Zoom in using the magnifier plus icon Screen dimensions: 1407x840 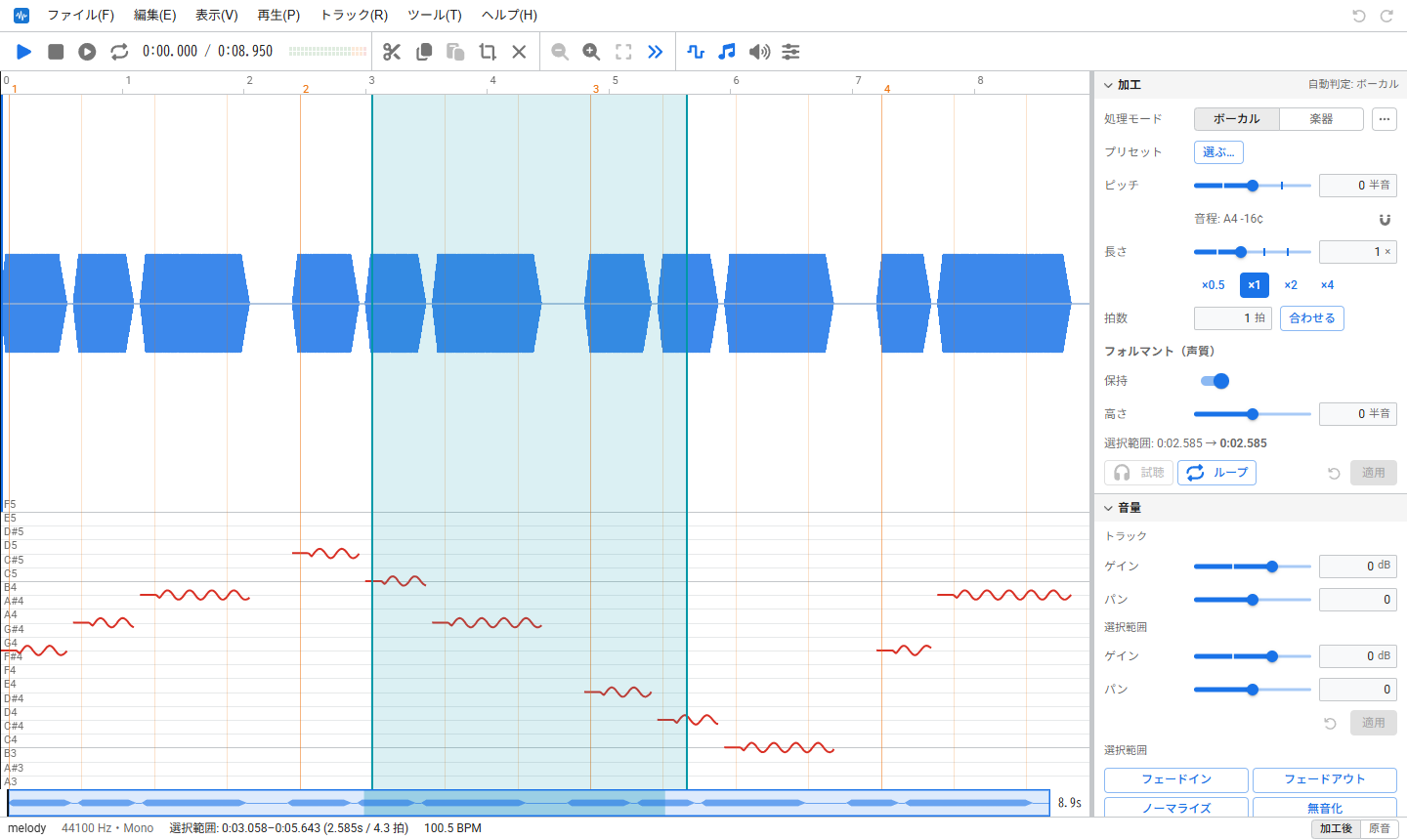click(591, 52)
